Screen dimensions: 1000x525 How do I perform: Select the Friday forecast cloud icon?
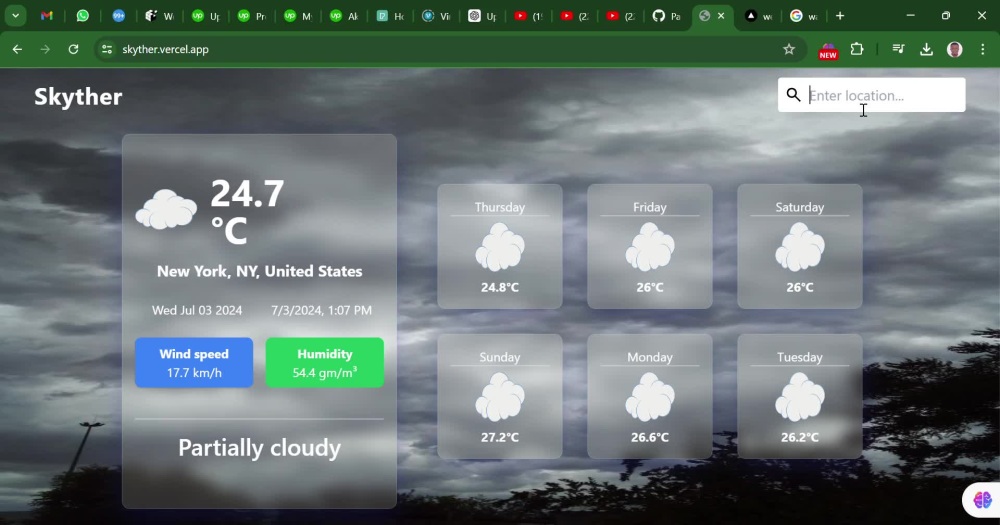650,247
